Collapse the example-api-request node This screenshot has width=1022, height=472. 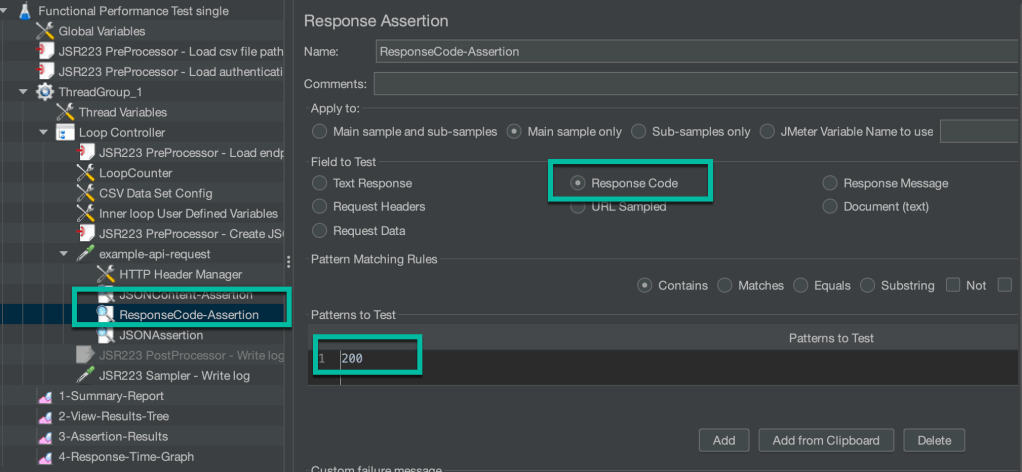(x=65, y=254)
